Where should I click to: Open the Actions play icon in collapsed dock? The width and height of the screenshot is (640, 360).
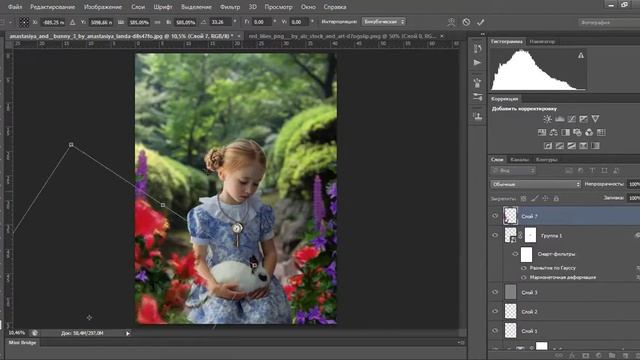point(477,62)
